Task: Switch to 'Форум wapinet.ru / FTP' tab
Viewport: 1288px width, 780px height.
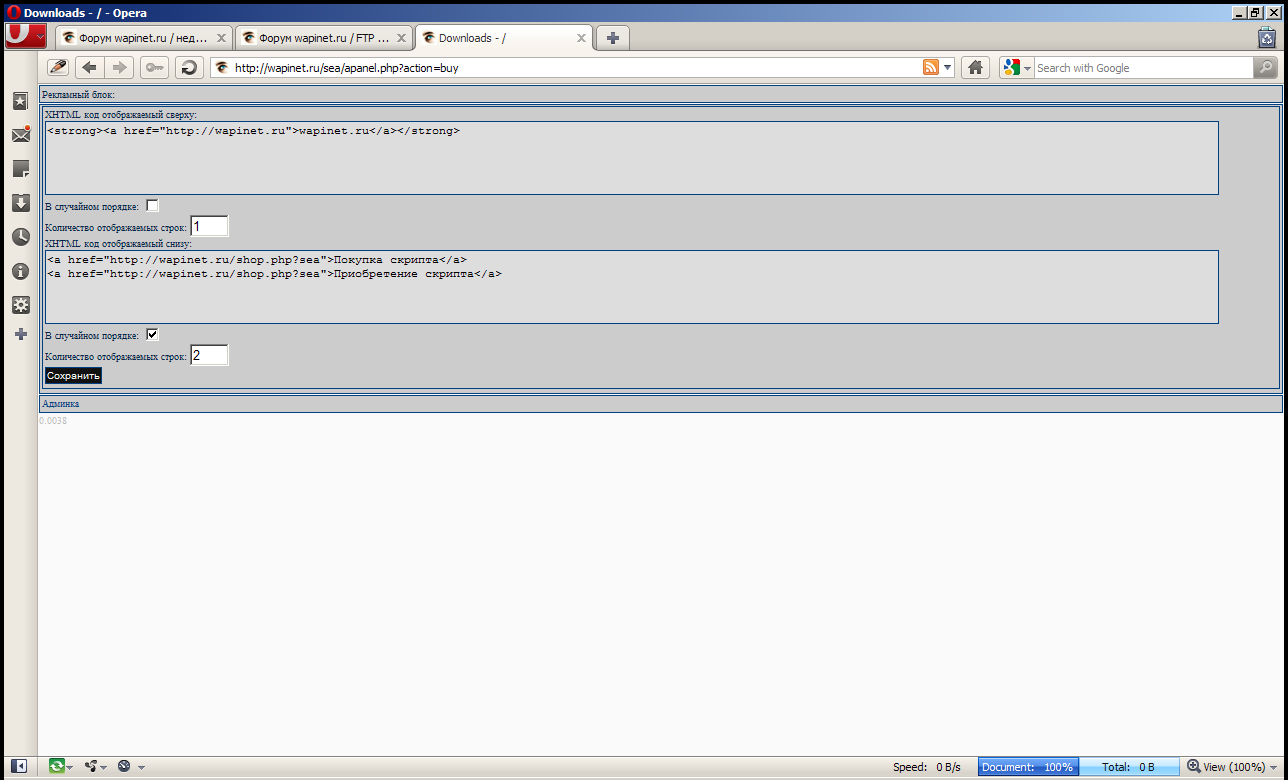Action: [x=323, y=38]
